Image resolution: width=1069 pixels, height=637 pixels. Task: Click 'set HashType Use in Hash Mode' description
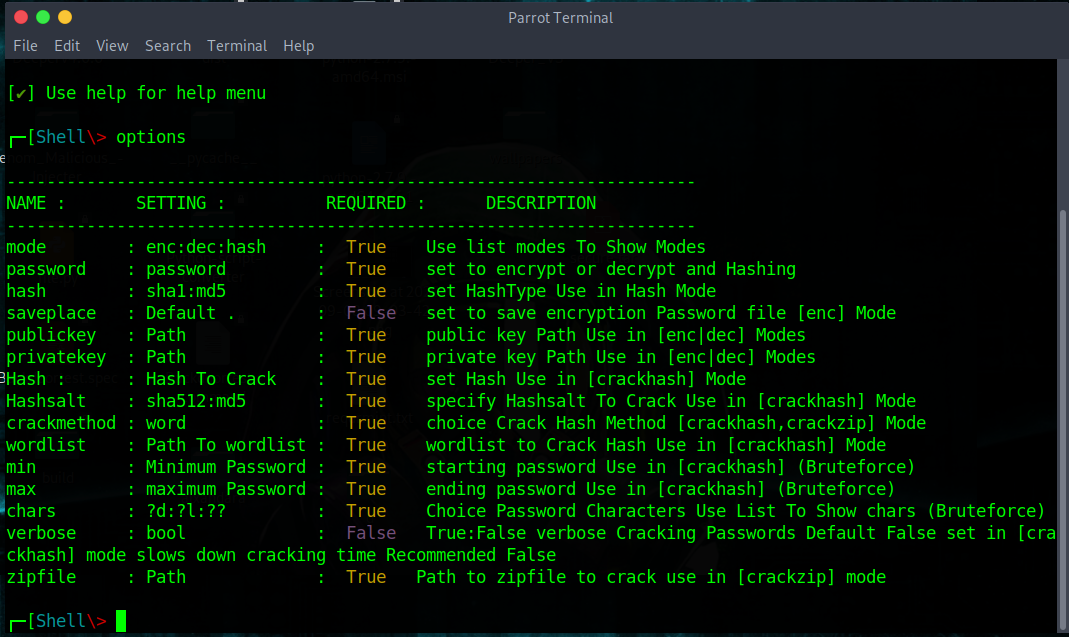click(x=571, y=291)
